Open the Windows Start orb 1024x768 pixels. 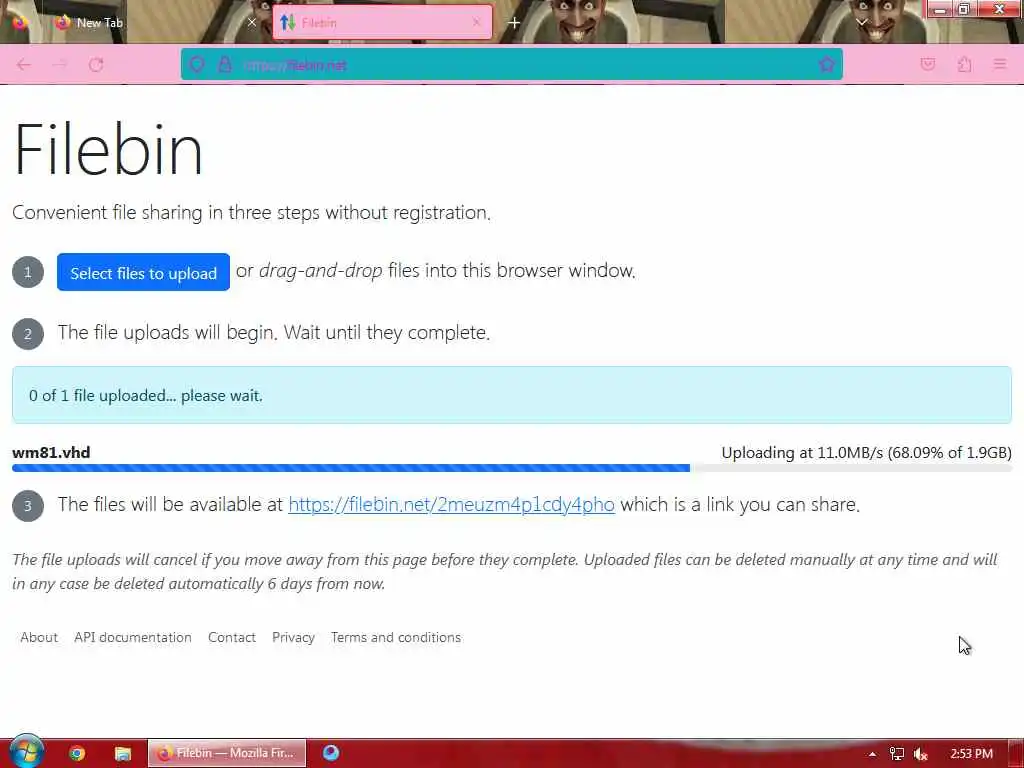(26, 752)
